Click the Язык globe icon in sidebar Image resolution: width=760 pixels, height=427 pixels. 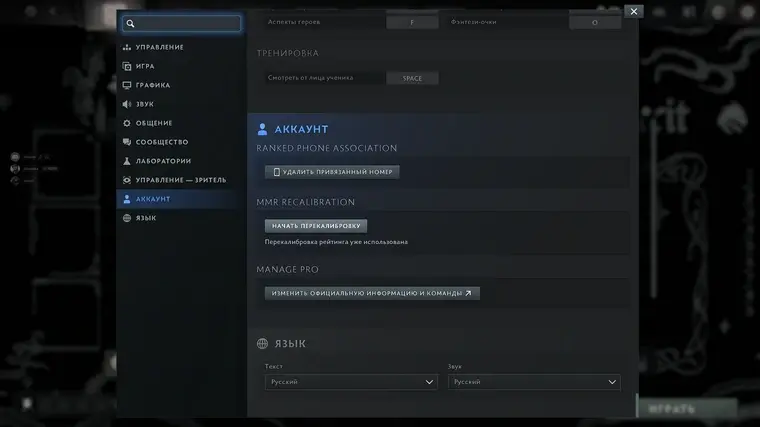coord(126,218)
